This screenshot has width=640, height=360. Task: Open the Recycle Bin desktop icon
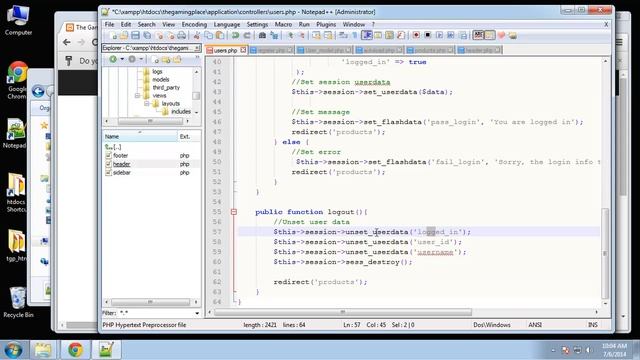(18, 302)
